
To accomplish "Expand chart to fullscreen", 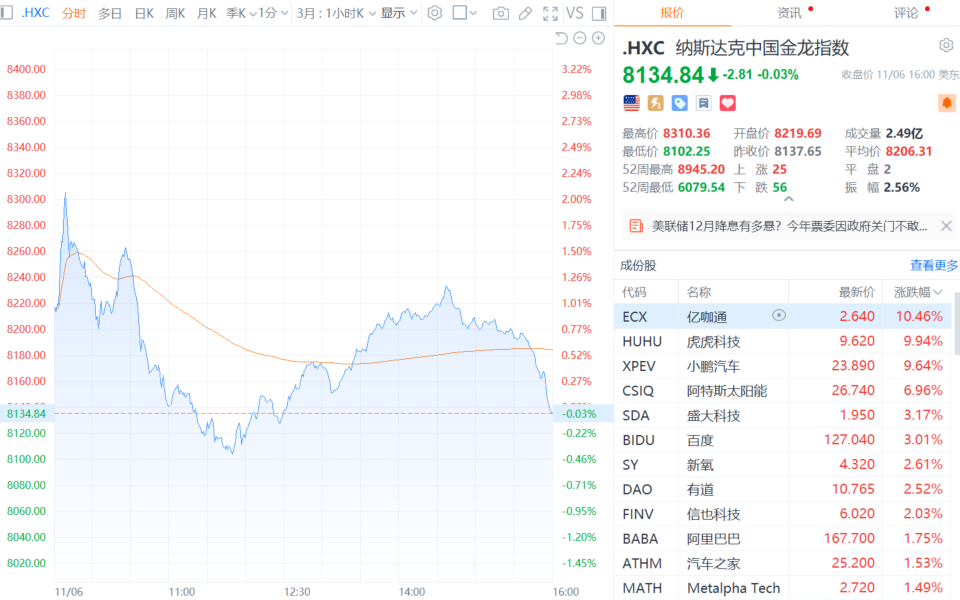I will click(550, 13).
